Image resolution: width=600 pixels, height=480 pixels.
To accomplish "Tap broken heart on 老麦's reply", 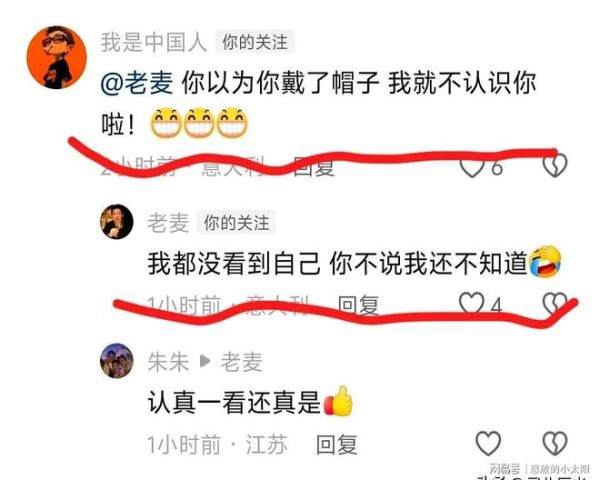I will pos(555,304).
